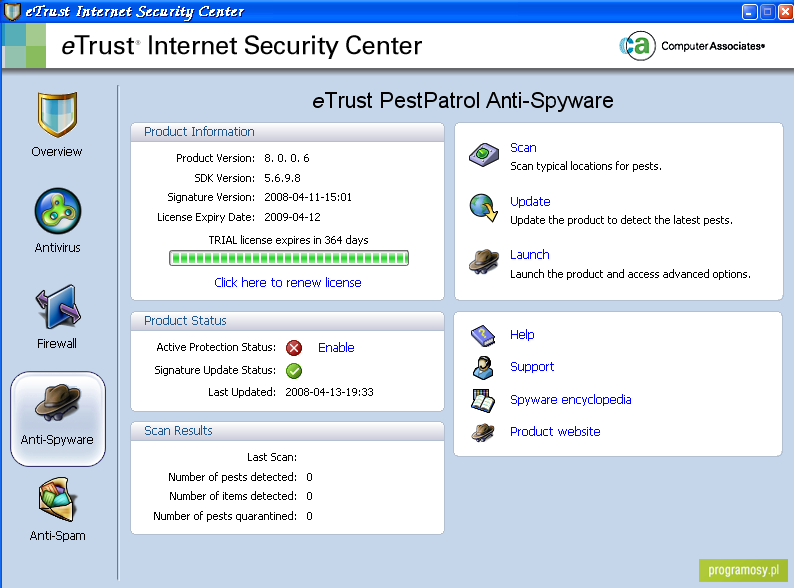Click the Launch hat icon

click(484, 262)
